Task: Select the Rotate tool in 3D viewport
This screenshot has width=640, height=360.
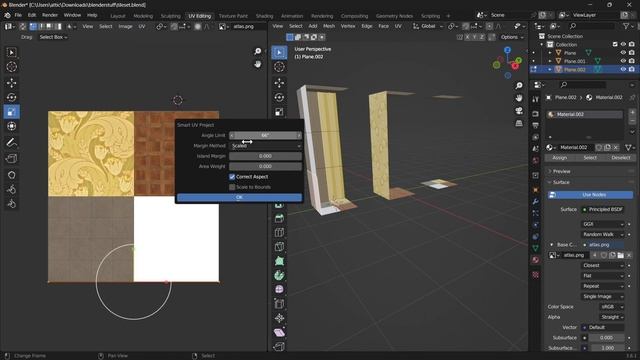Action: (x=279, y=98)
